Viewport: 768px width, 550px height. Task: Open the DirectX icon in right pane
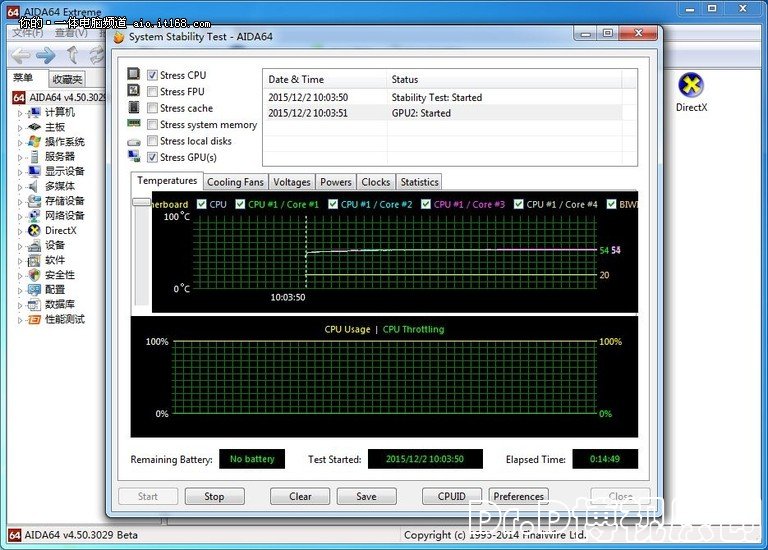tap(691, 85)
